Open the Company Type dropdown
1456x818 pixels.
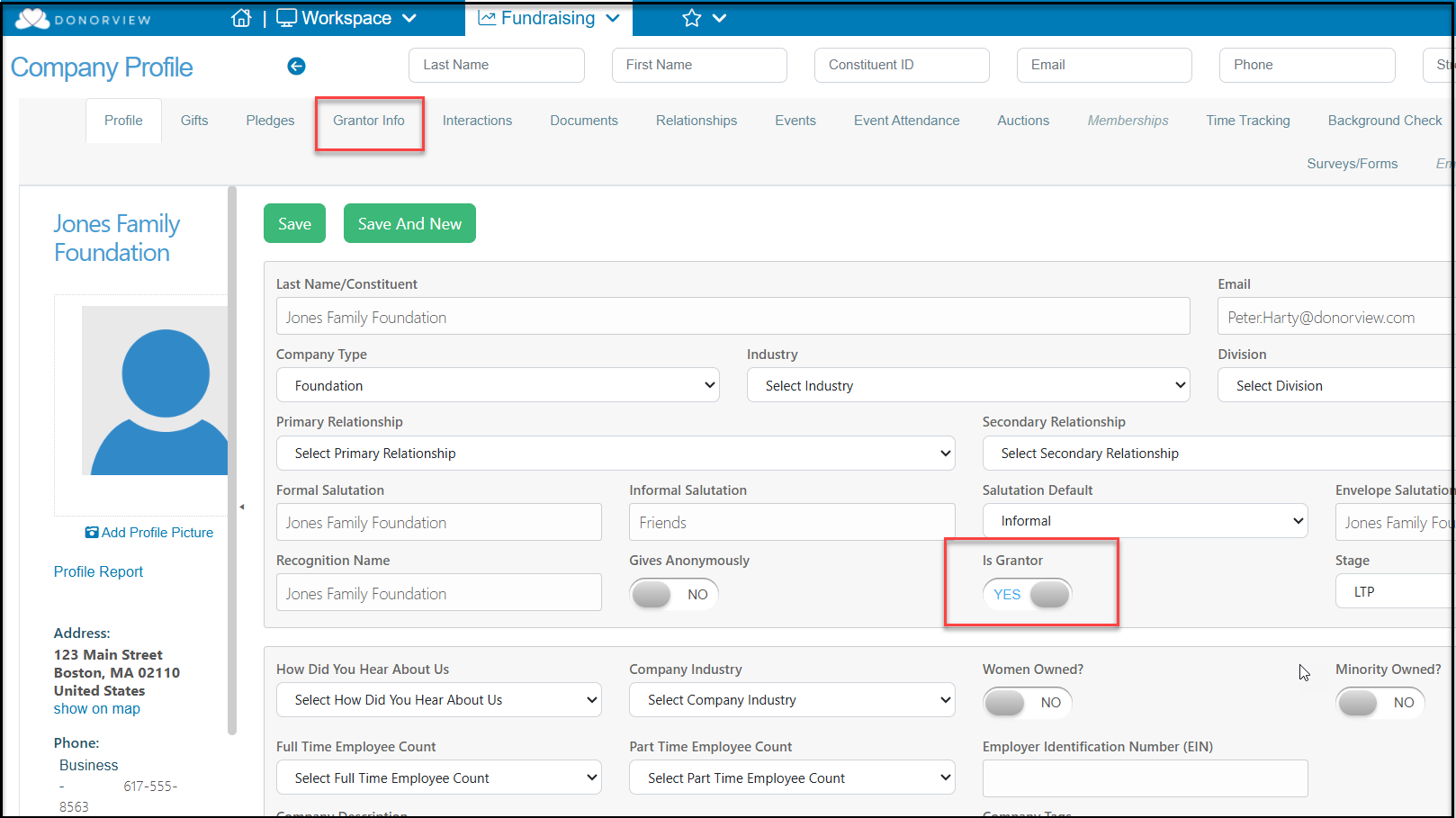tap(498, 385)
